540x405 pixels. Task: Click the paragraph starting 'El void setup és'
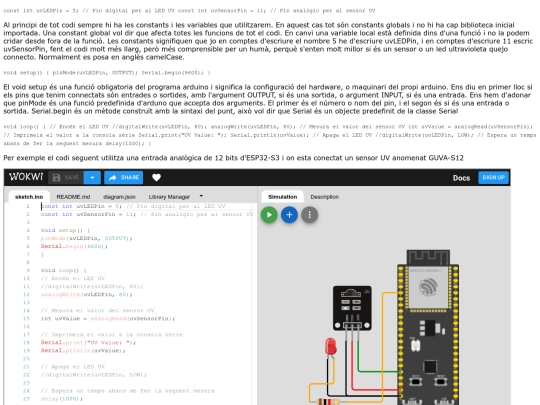268,99
